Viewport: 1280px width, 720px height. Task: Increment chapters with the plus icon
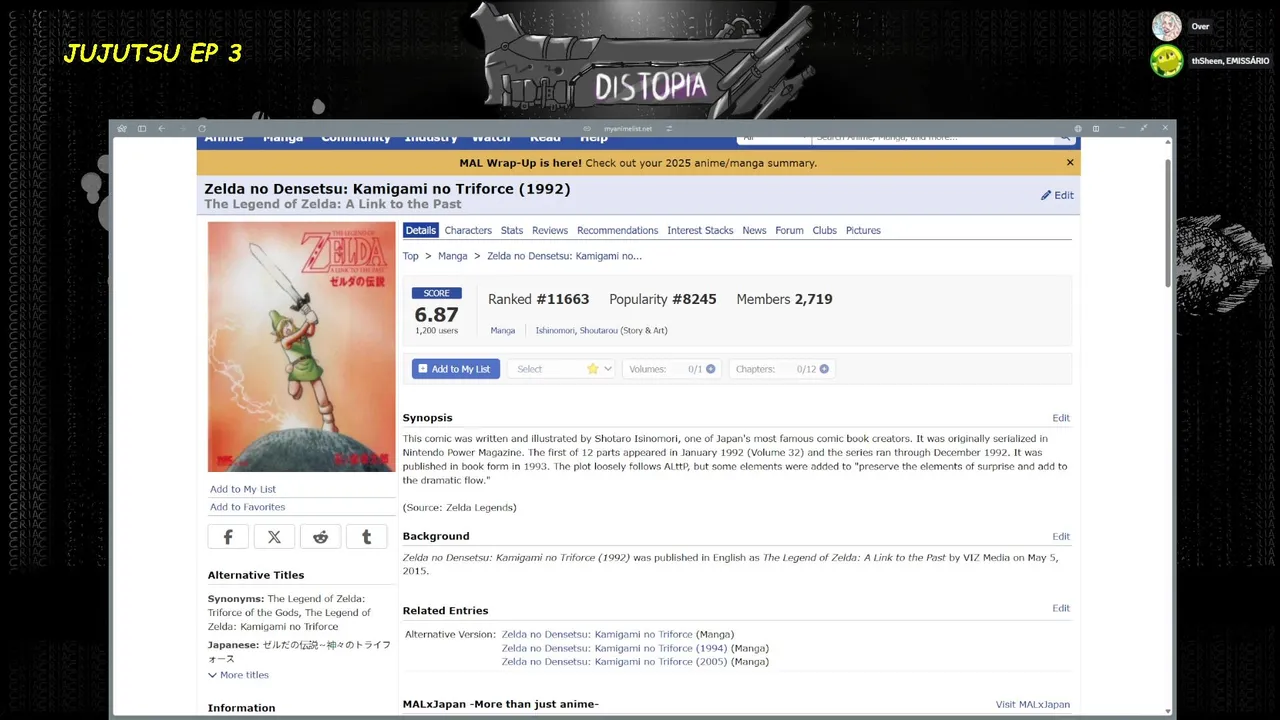824,369
